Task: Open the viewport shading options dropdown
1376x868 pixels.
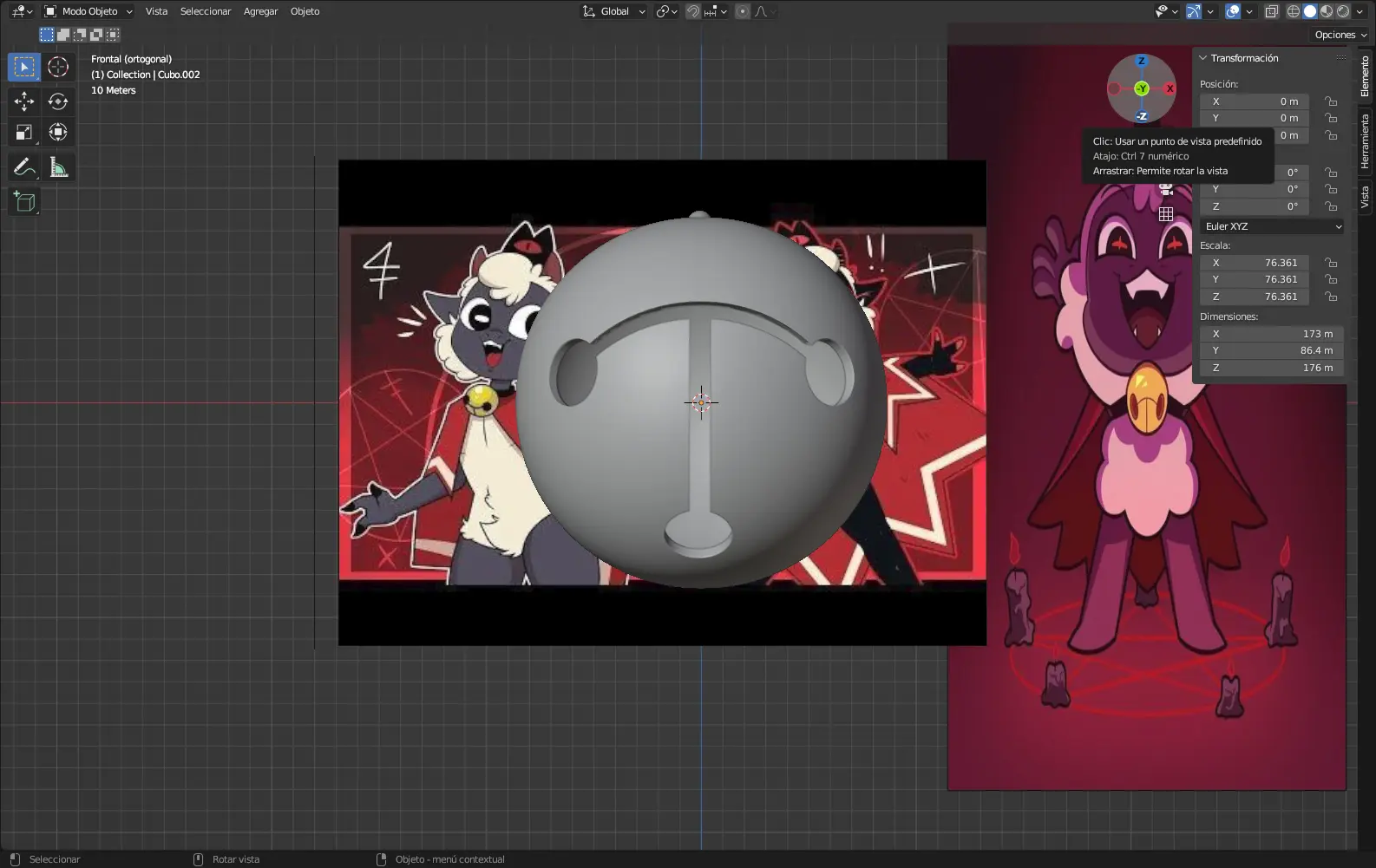Action: (x=1360, y=11)
